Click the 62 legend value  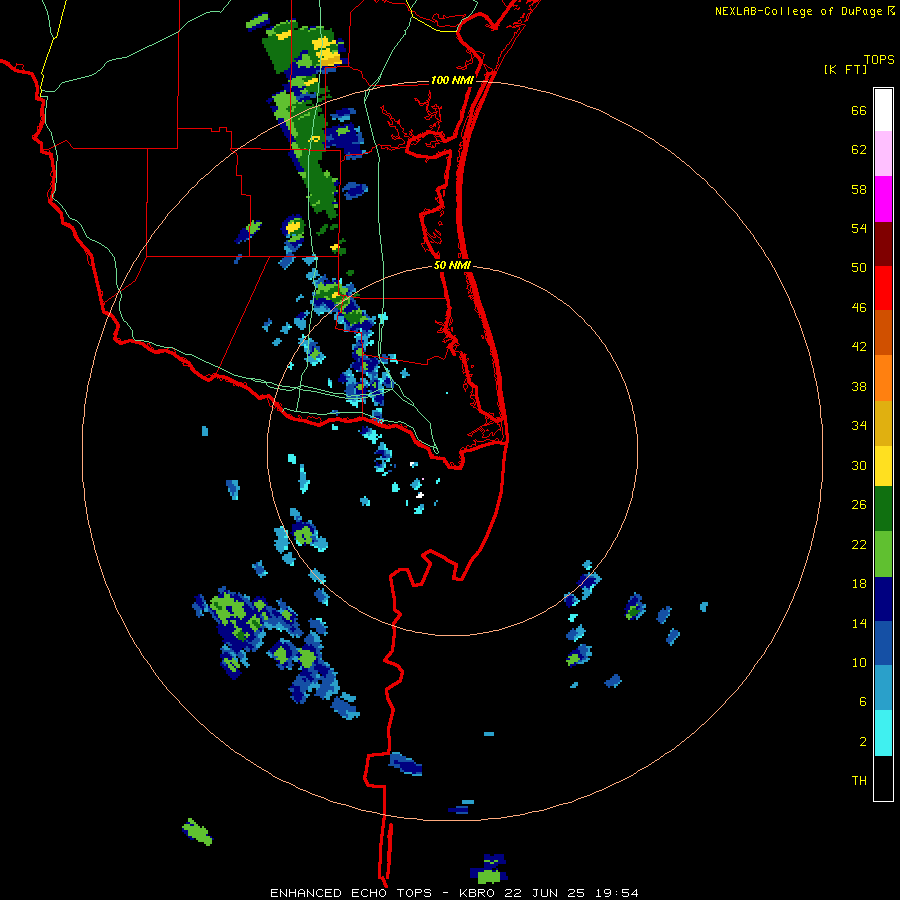coord(859,150)
